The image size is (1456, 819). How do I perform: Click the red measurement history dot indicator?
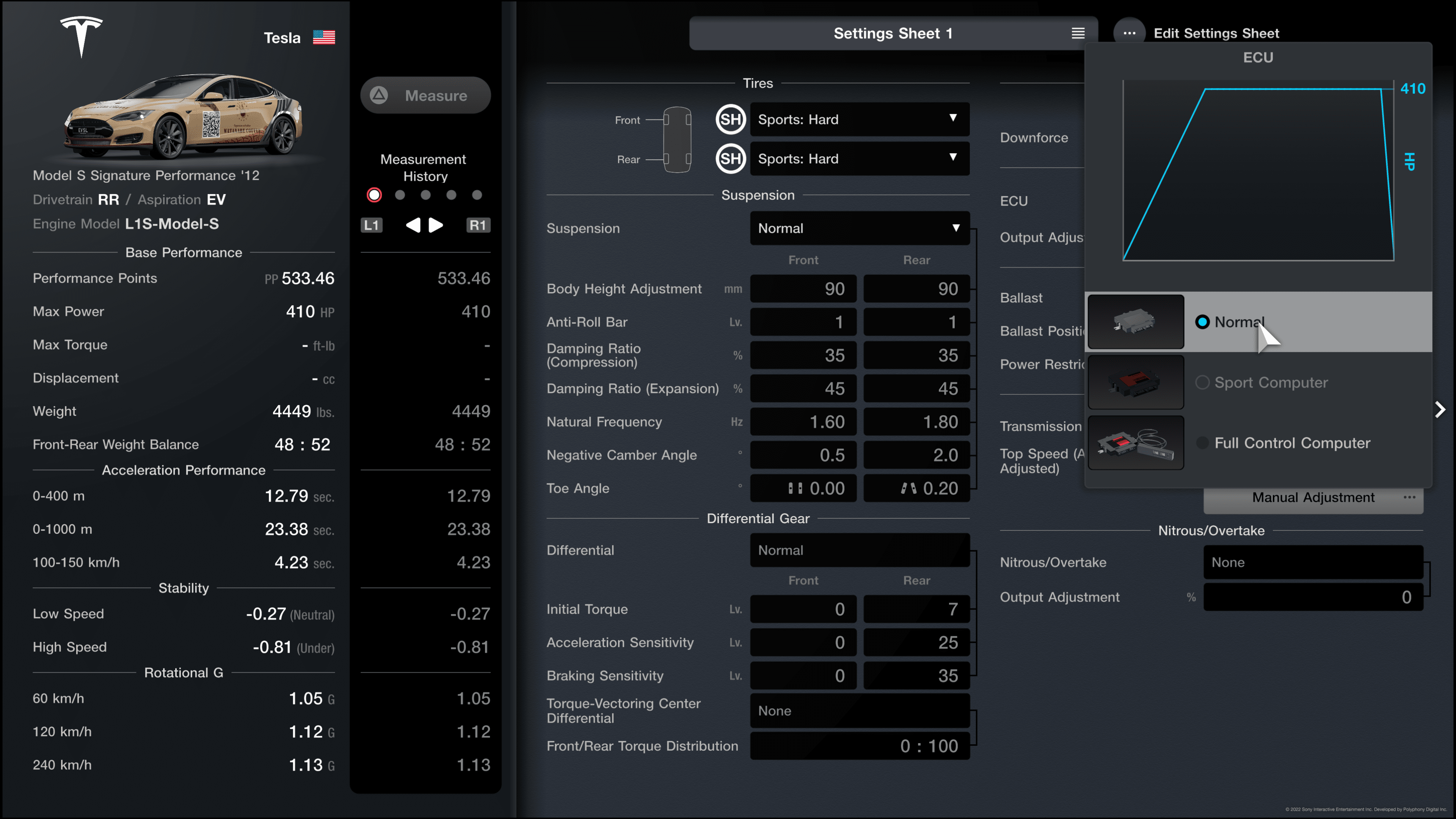(x=374, y=195)
